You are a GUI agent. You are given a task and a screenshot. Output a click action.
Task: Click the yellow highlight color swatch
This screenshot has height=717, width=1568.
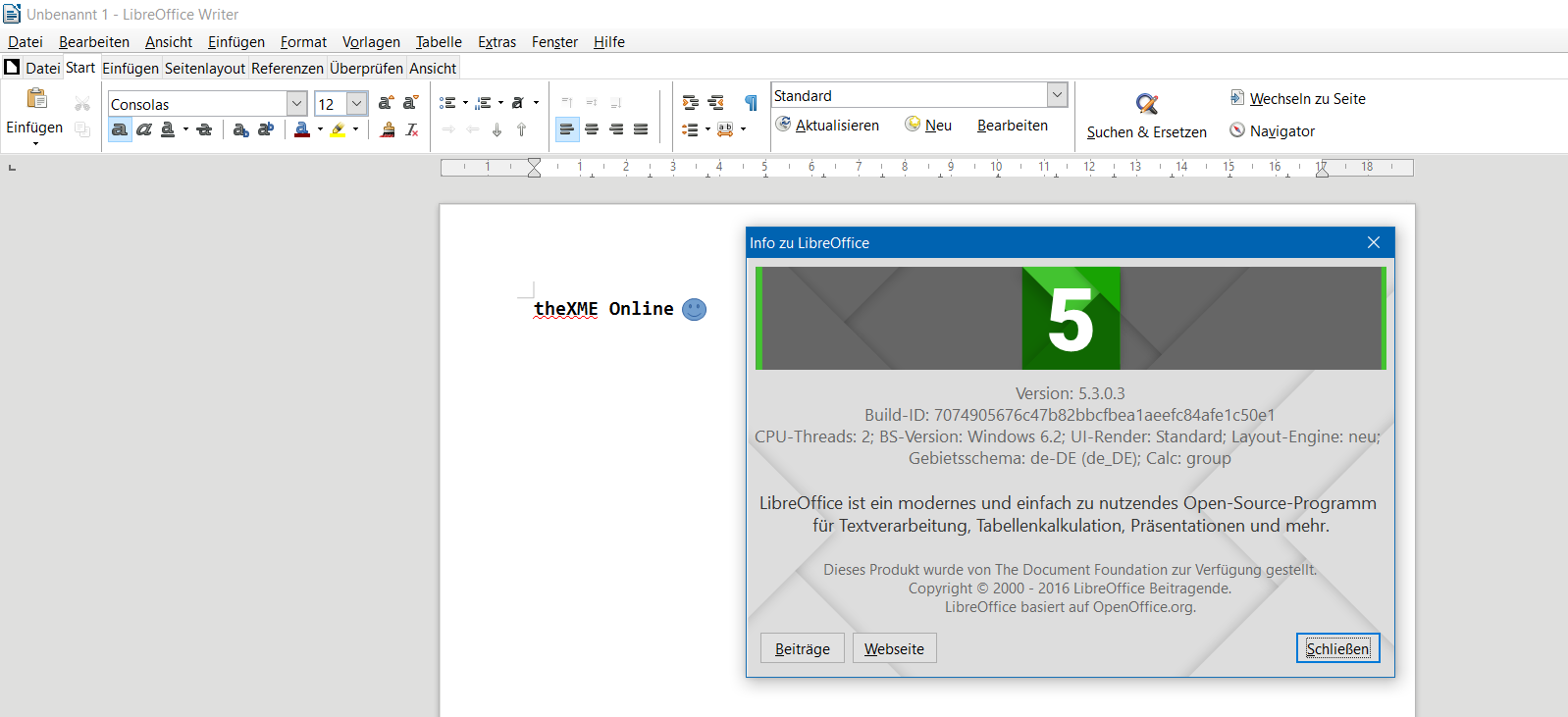(338, 129)
